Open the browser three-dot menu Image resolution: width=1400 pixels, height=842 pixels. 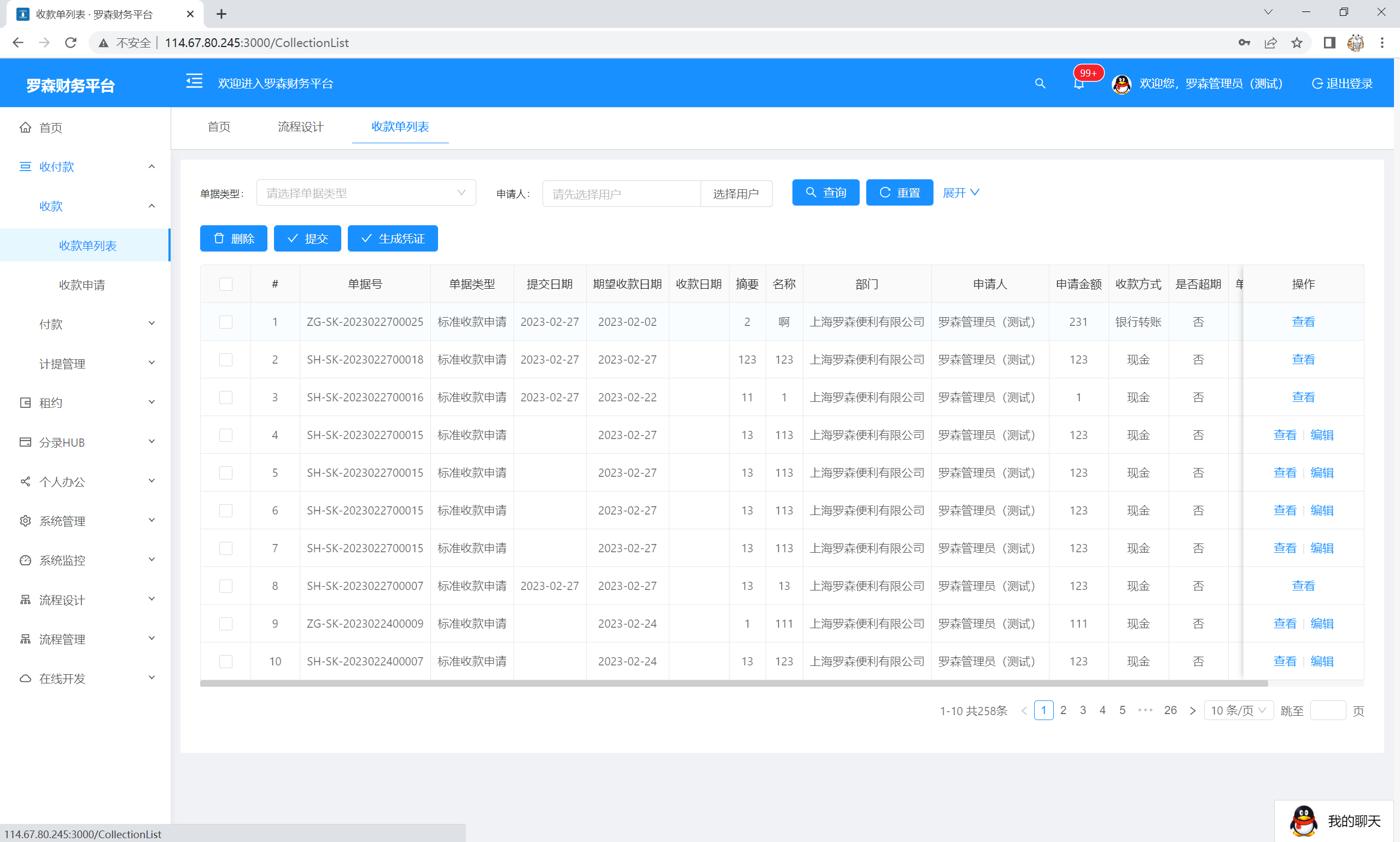pyautogui.click(x=1382, y=43)
